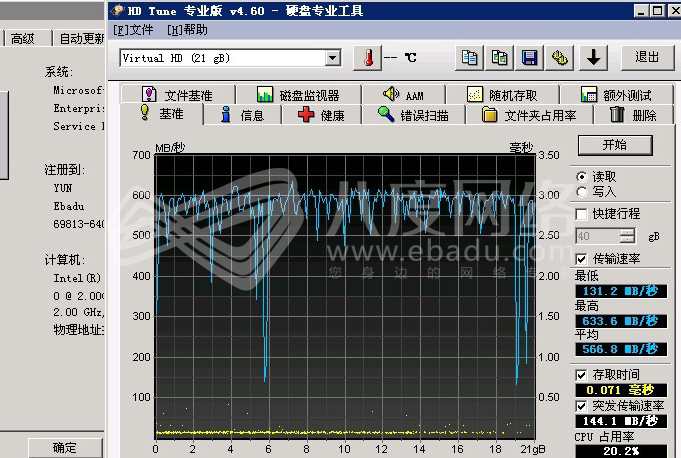Select the 读取 read radio button
The height and width of the screenshot is (458, 681).
pos(582,177)
